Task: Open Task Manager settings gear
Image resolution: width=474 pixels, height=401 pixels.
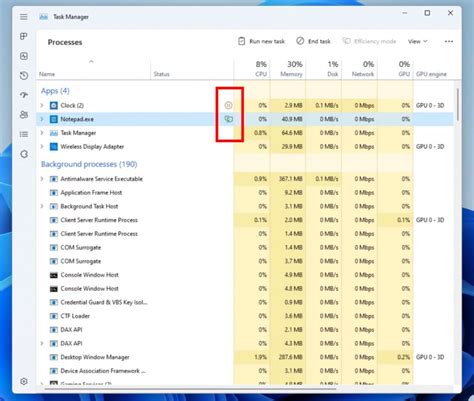Action: (24, 381)
